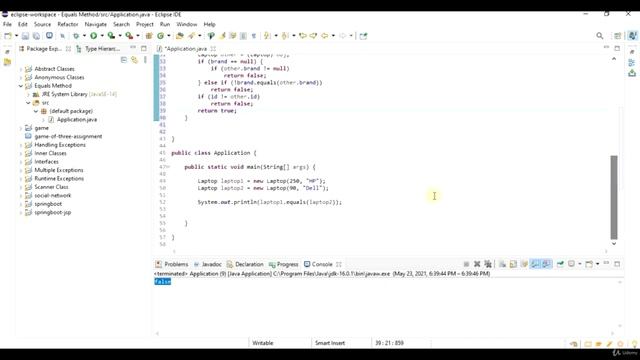Open the Navigate menu
The height and width of the screenshot is (360, 640).
point(96,24)
